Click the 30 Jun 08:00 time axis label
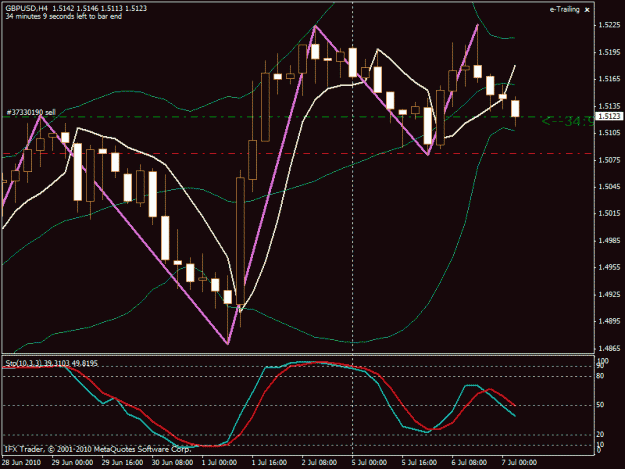This screenshot has width=625, height=469. 172,462
